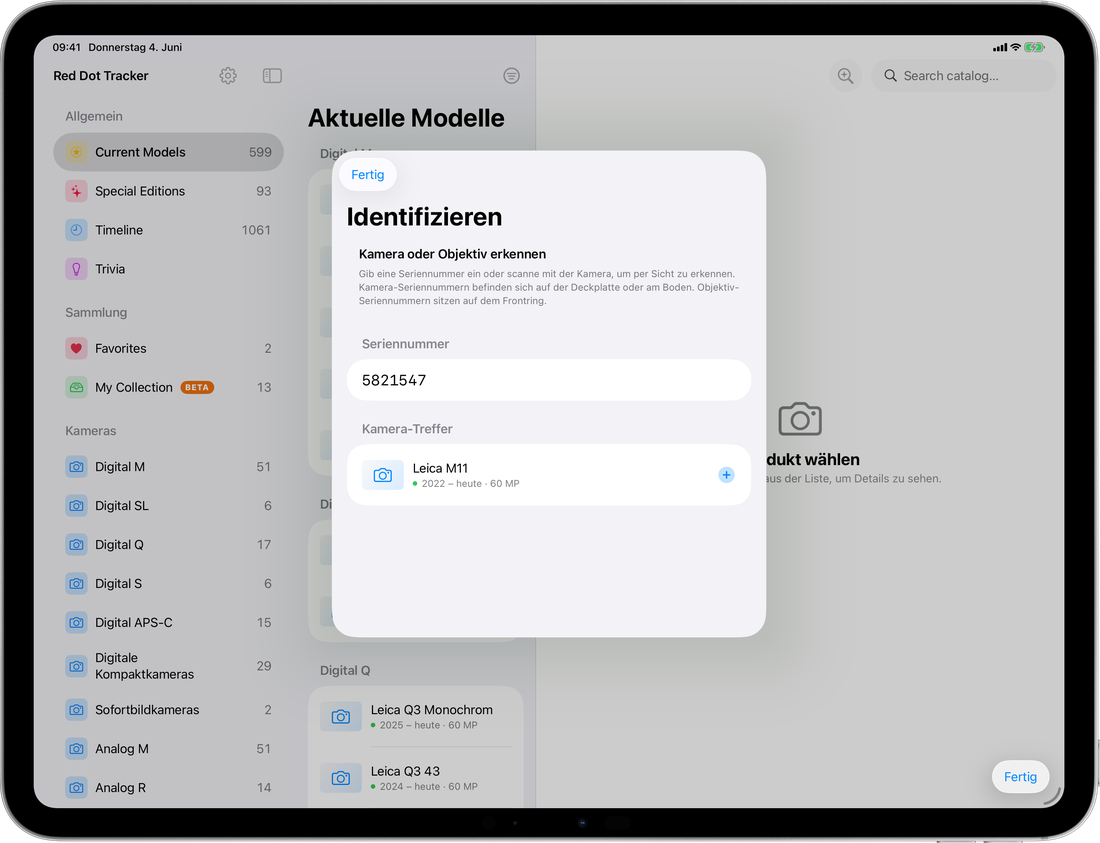Click Leica Q3 43 camera thumbnail
This screenshot has width=1100, height=843.
(341, 778)
